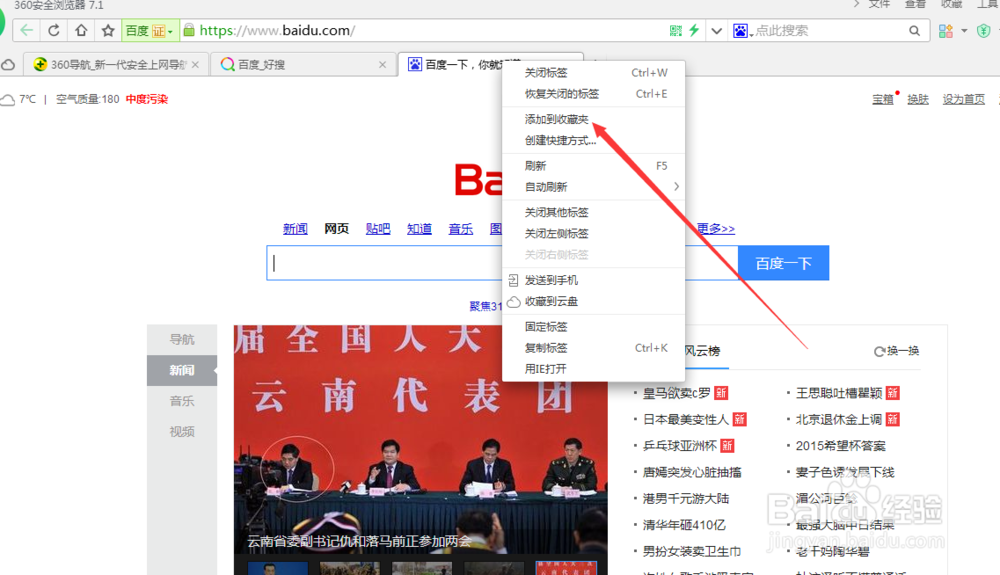Click the 点此搜索 search field
This screenshot has width=1000, height=575.
tap(829, 31)
